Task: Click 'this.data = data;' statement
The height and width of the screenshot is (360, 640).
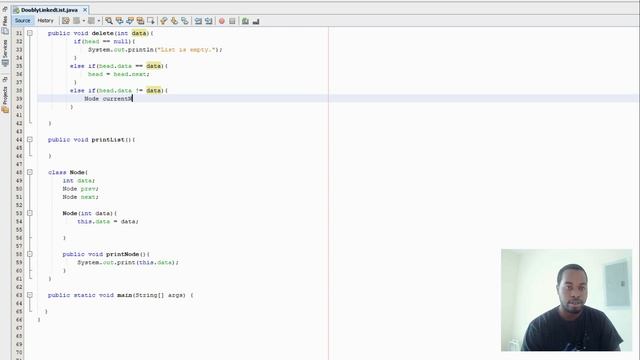Action: [108, 221]
